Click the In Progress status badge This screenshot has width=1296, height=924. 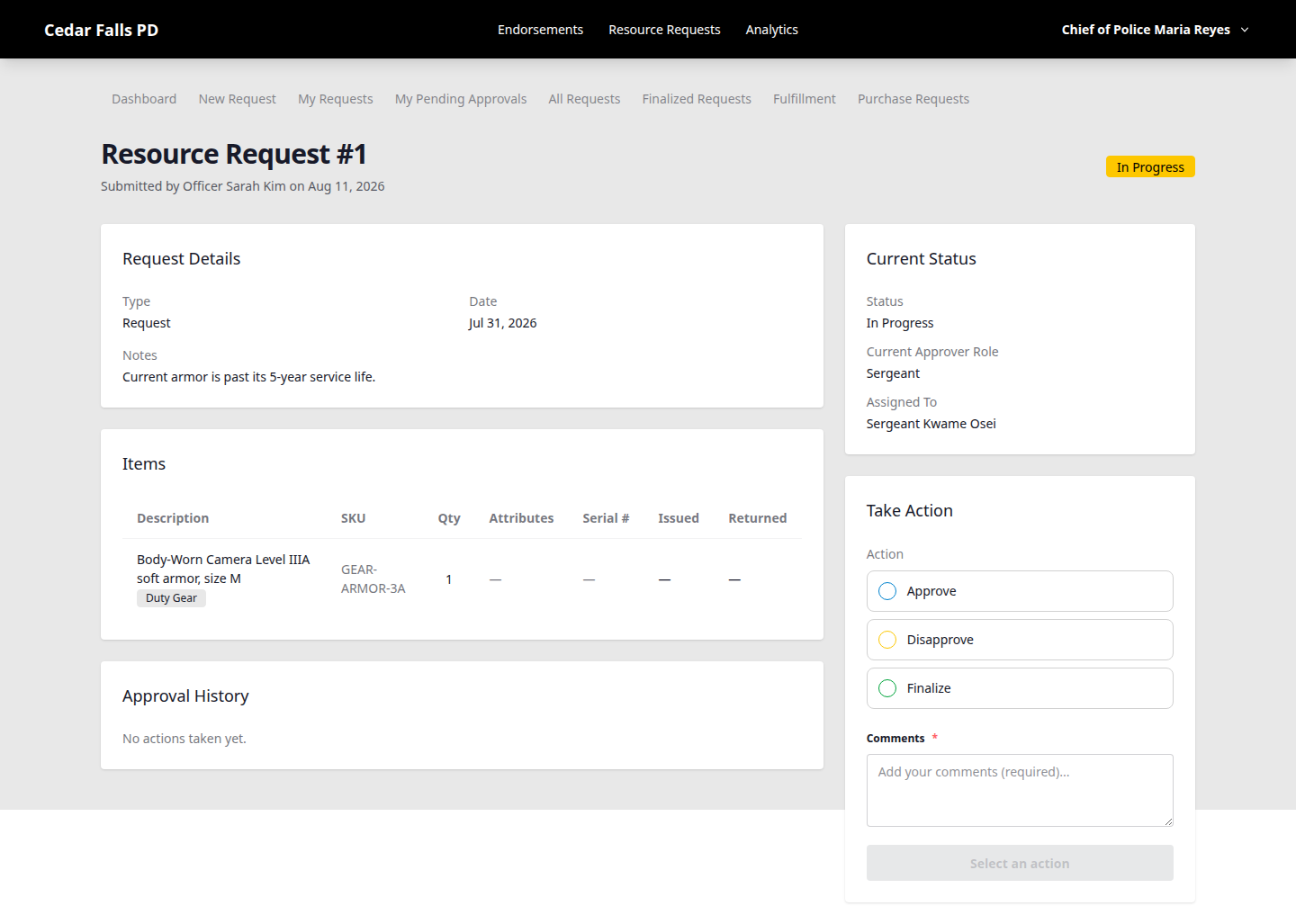pyautogui.click(x=1150, y=166)
